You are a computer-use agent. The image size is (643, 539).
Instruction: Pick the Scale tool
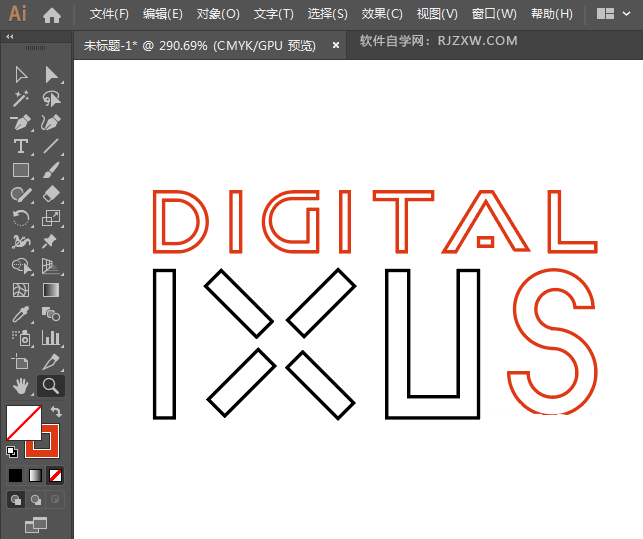point(51,218)
